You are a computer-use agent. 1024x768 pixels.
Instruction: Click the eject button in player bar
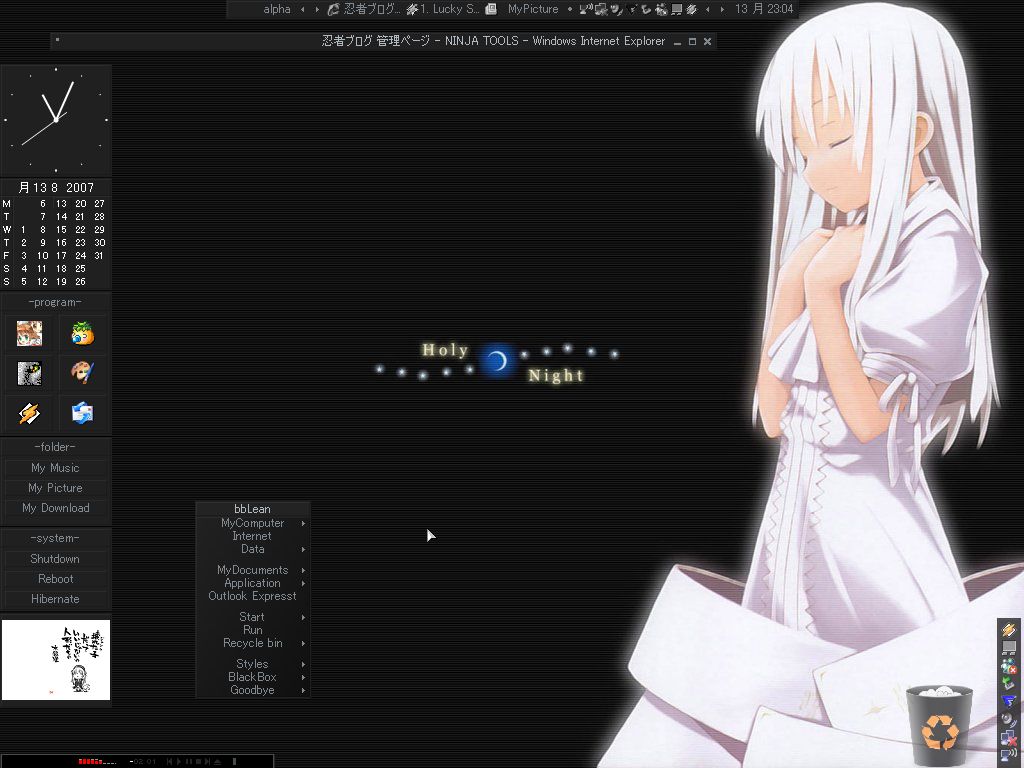click(217, 761)
